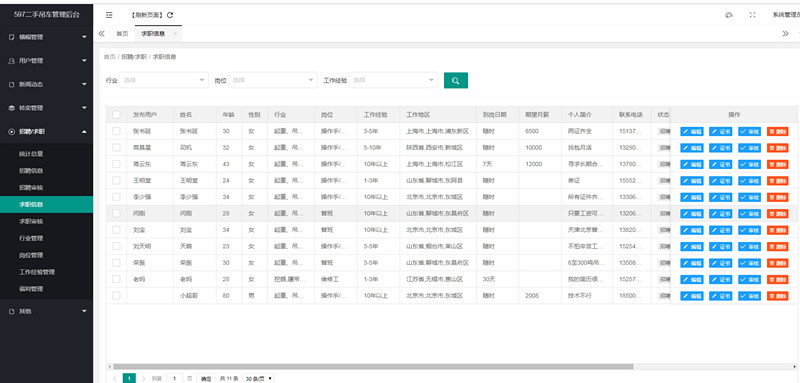Click 证书 button in the 15137 phone row

pyautogui.click(x=720, y=132)
